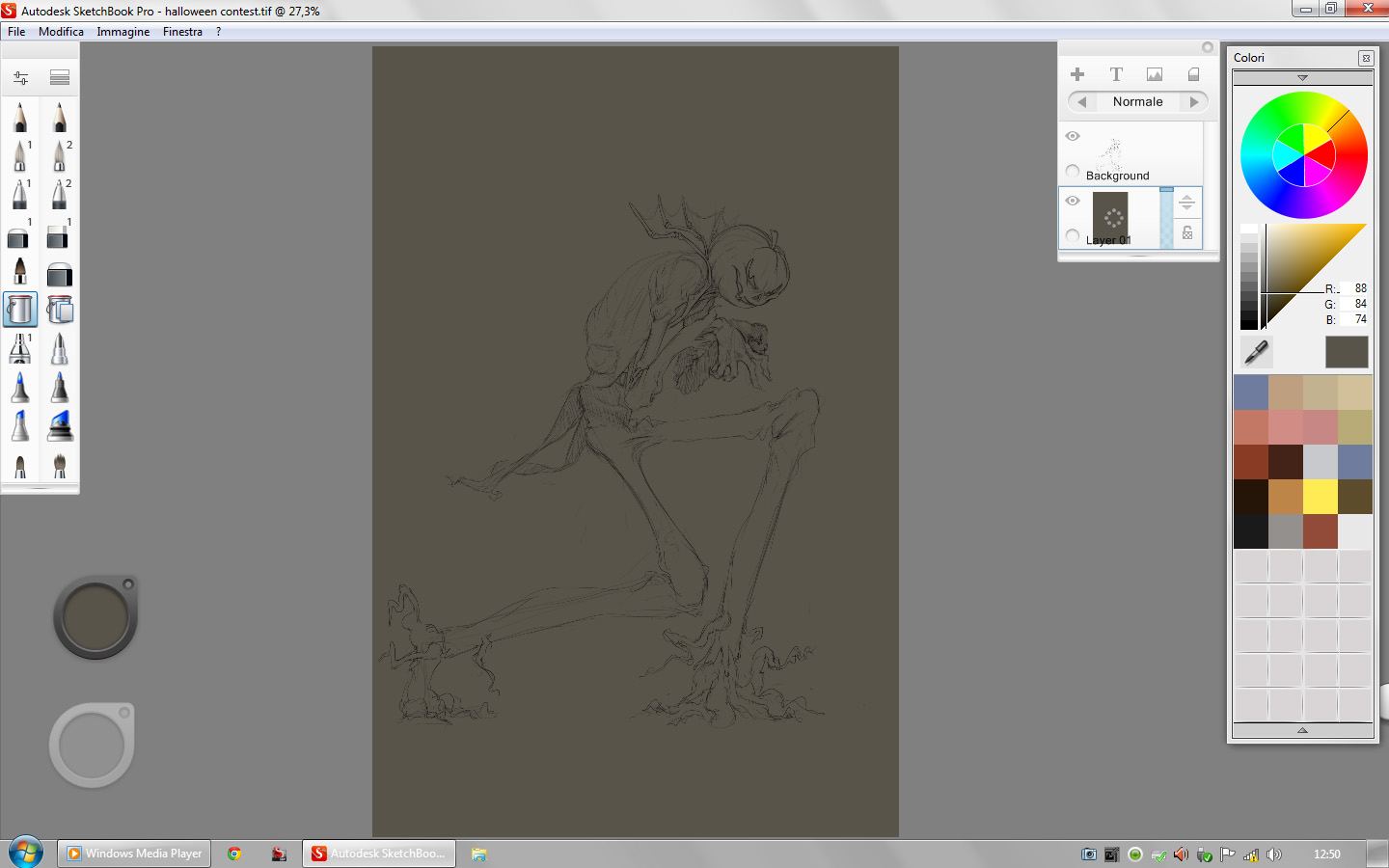Pick the ballpoint pen numbered 1
The image size is (1389, 868).
pos(20,194)
